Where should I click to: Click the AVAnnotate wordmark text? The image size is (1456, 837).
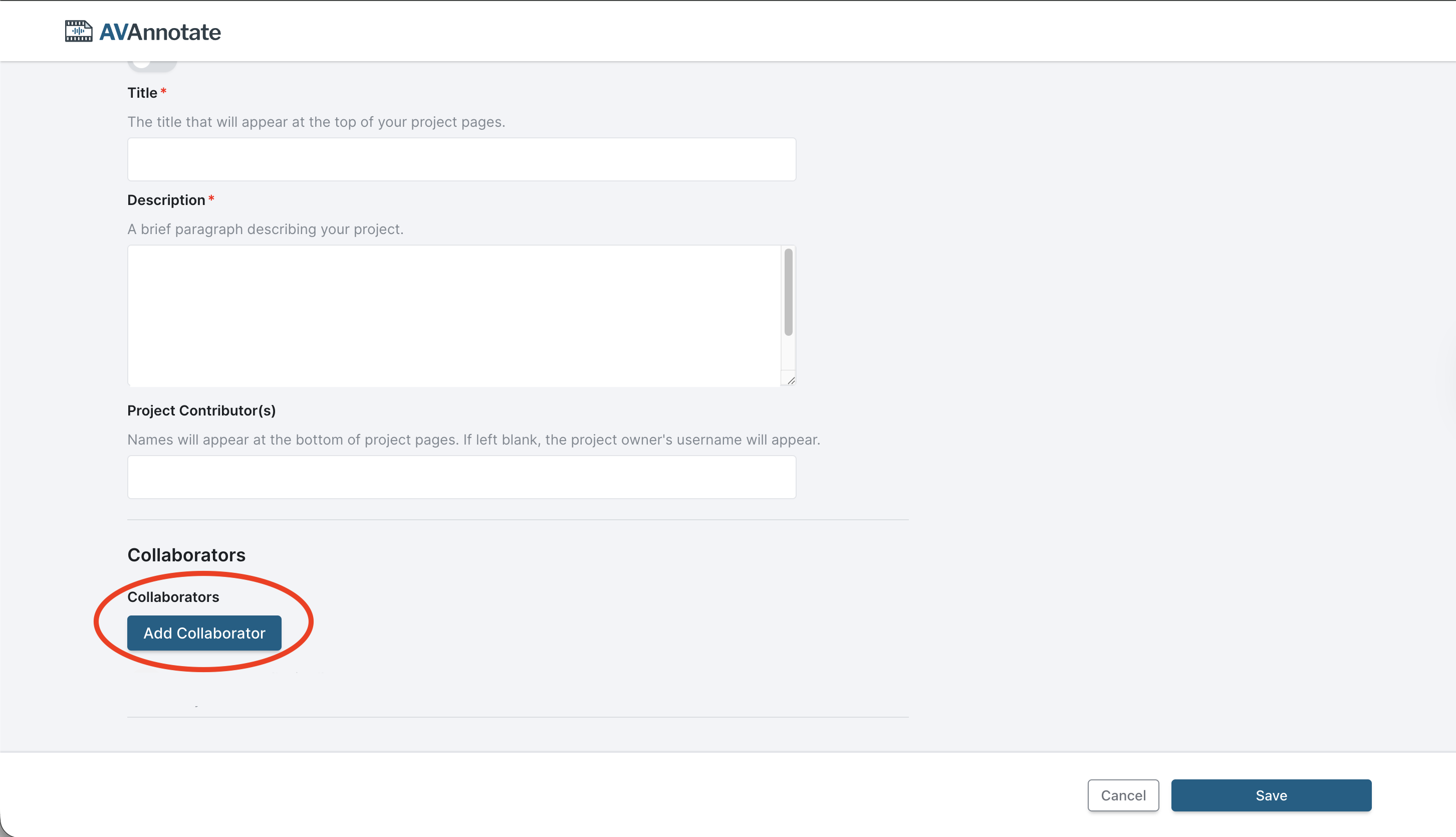[x=160, y=32]
